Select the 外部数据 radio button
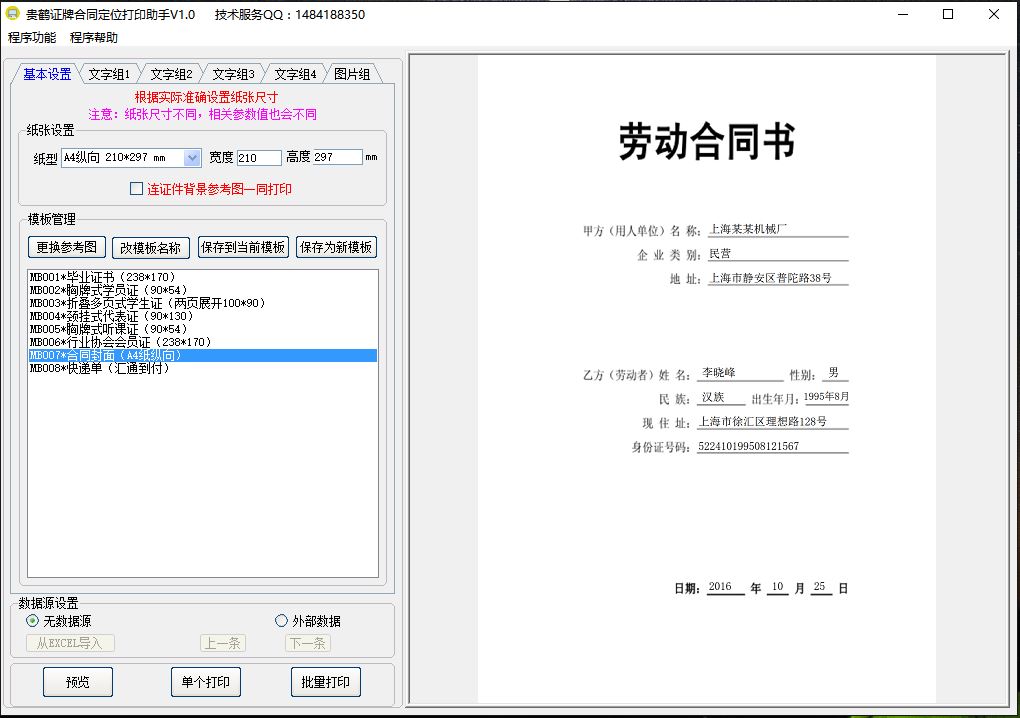This screenshot has height=718, width=1020. point(281,620)
